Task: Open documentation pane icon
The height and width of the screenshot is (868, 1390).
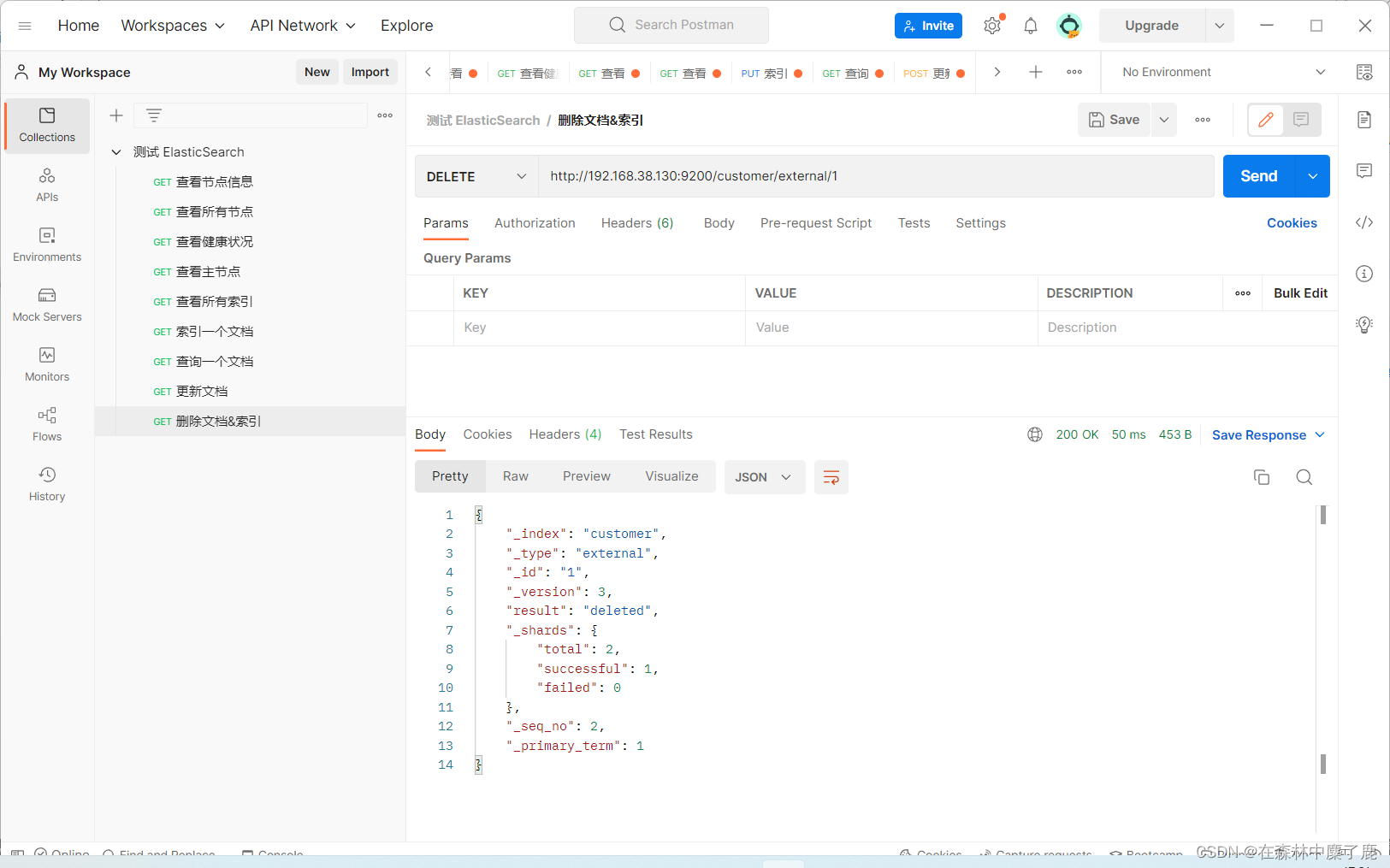Action: (1364, 120)
